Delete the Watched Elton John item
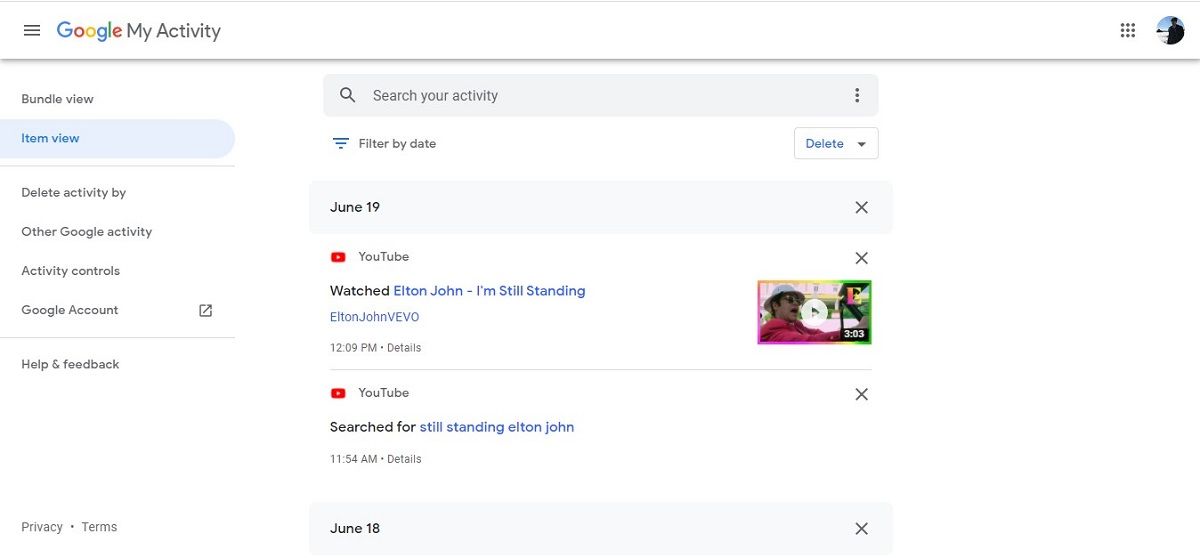Screen dimensions: 1200x558 [x=862, y=258]
